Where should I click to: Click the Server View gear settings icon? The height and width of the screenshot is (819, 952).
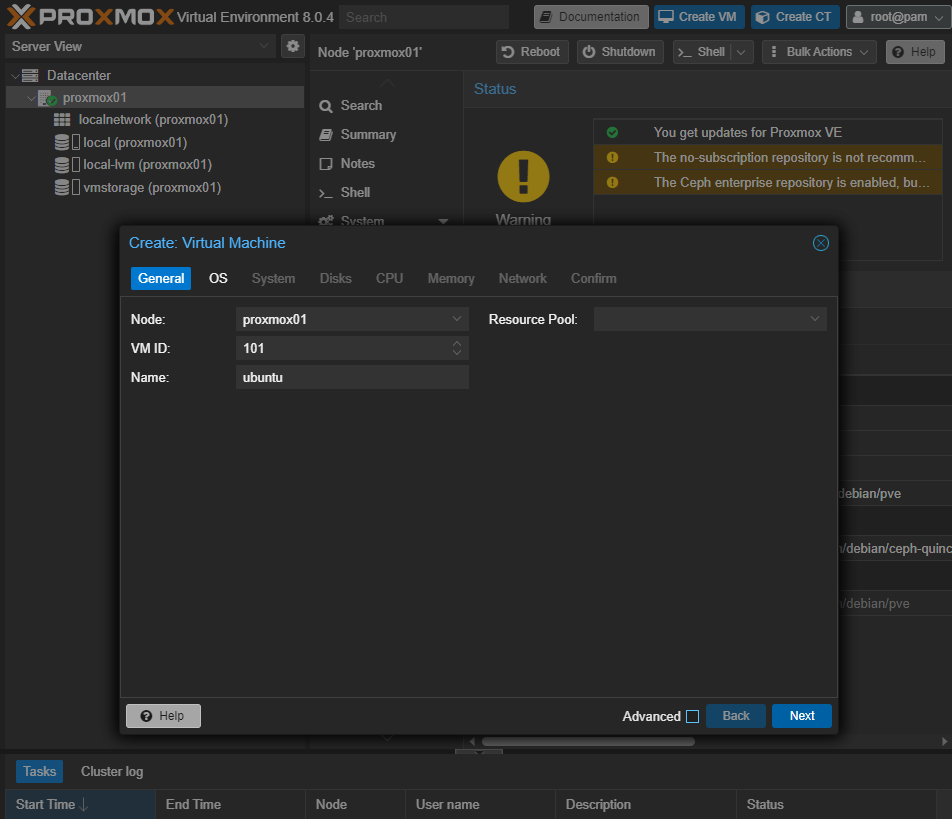(293, 46)
